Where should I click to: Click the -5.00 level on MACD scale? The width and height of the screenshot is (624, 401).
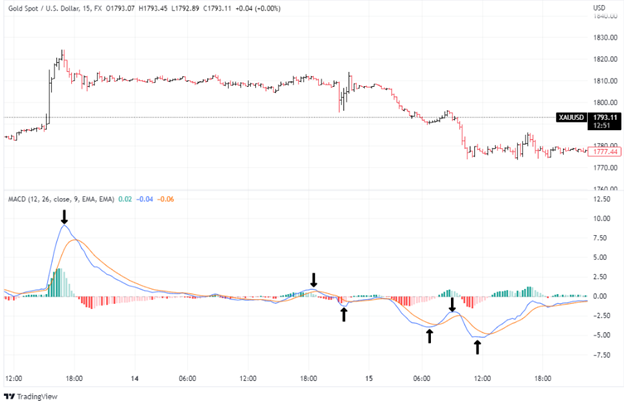[603, 335]
